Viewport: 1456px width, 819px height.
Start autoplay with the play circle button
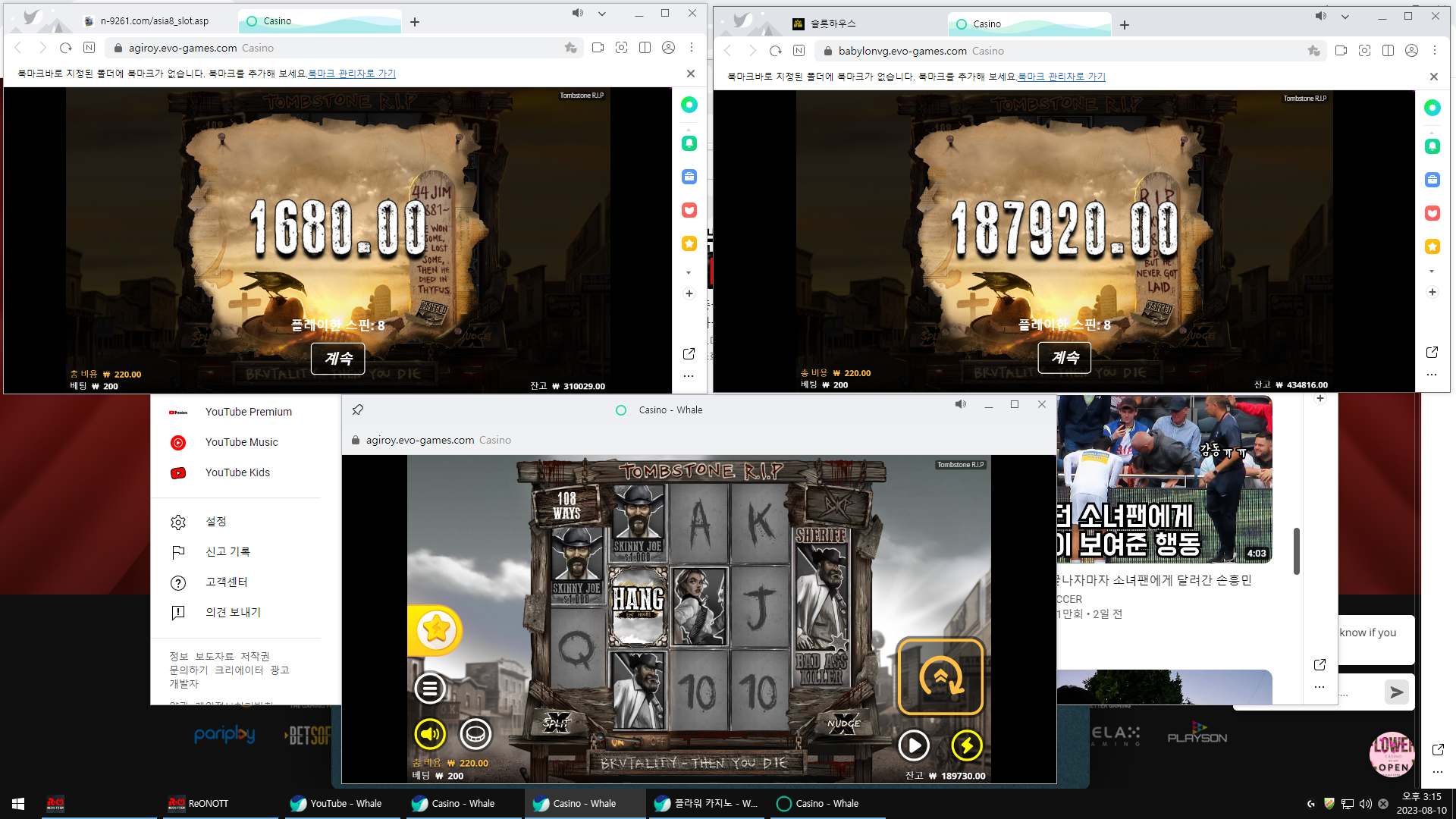(x=914, y=745)
